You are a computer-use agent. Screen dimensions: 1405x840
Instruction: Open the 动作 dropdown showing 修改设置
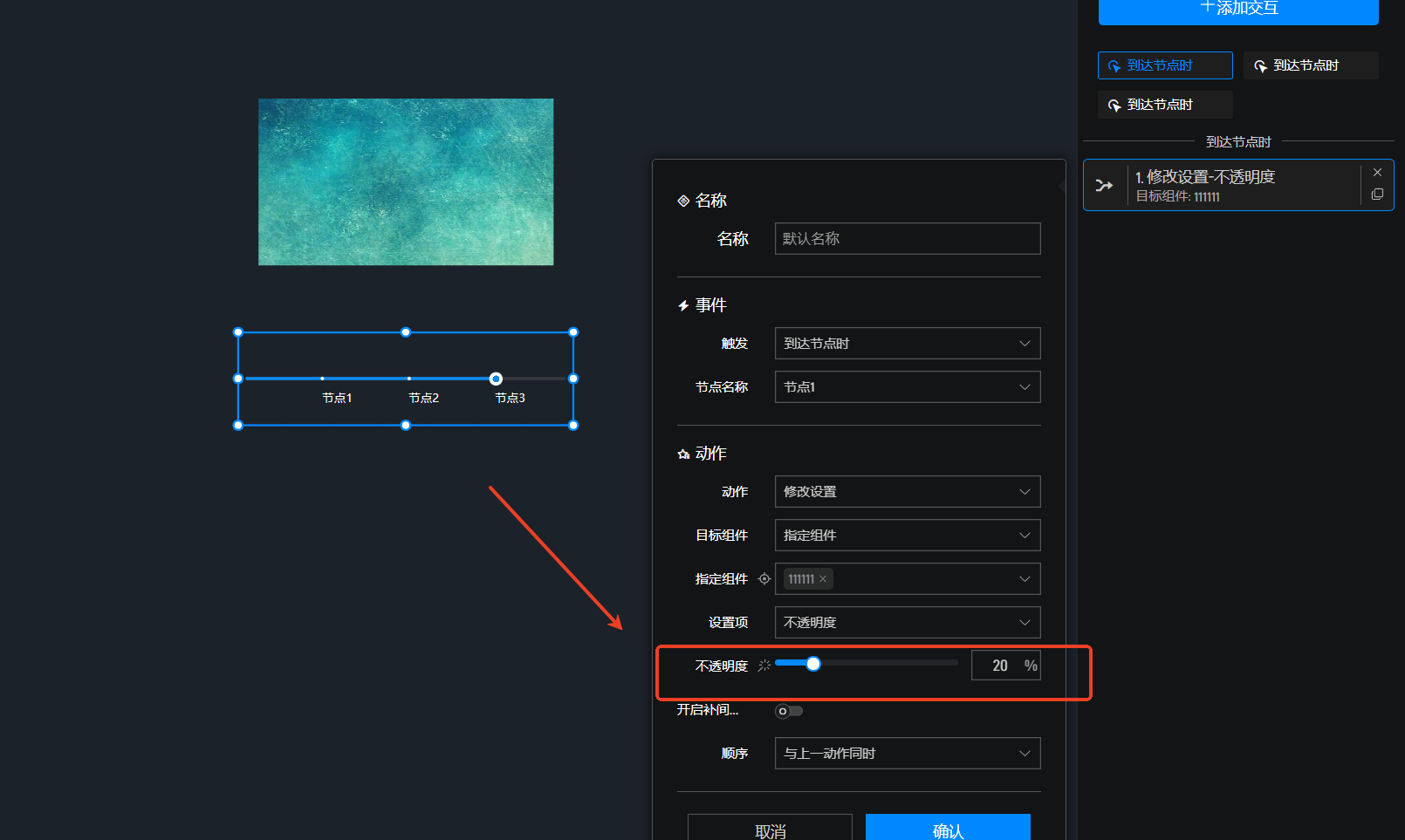(907, 492)
